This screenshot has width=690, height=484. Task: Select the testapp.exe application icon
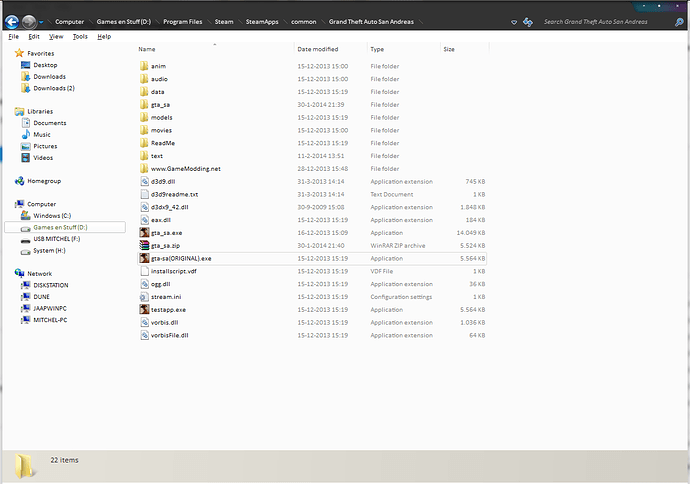145,310
